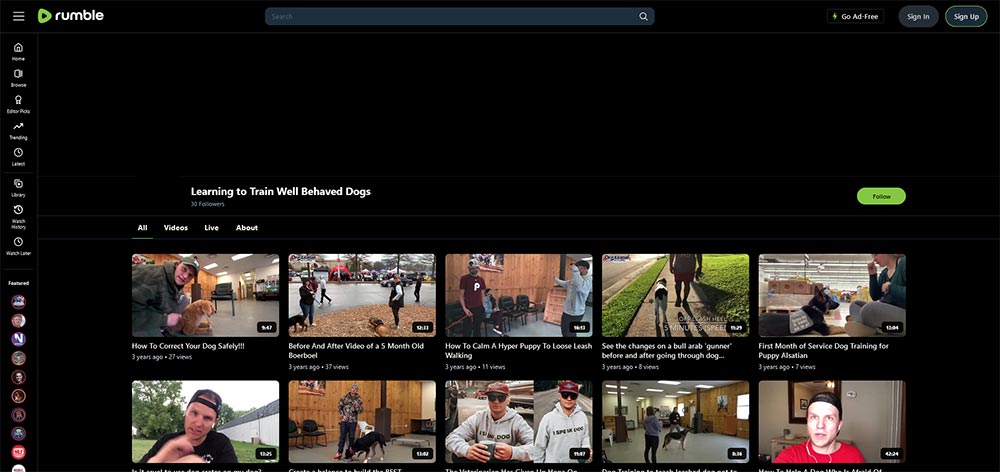Open Service Dog Training Alsatian thumbnail

pos(832,295)
